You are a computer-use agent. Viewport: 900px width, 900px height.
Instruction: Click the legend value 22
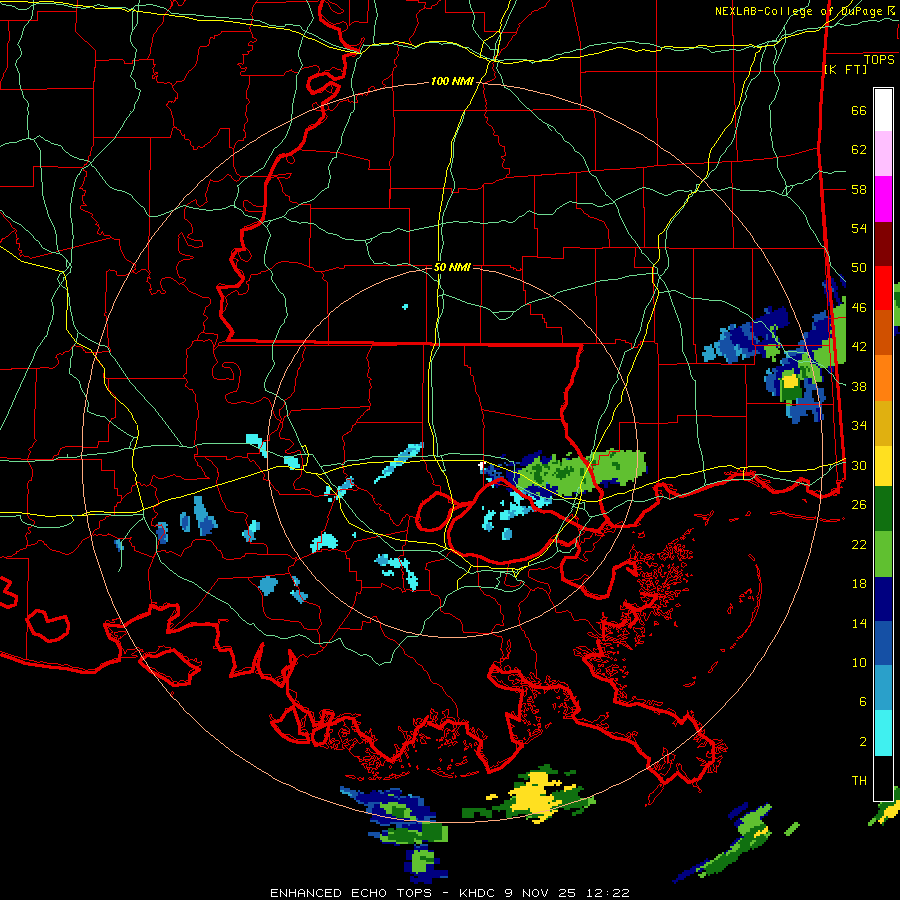coord(859,544)
